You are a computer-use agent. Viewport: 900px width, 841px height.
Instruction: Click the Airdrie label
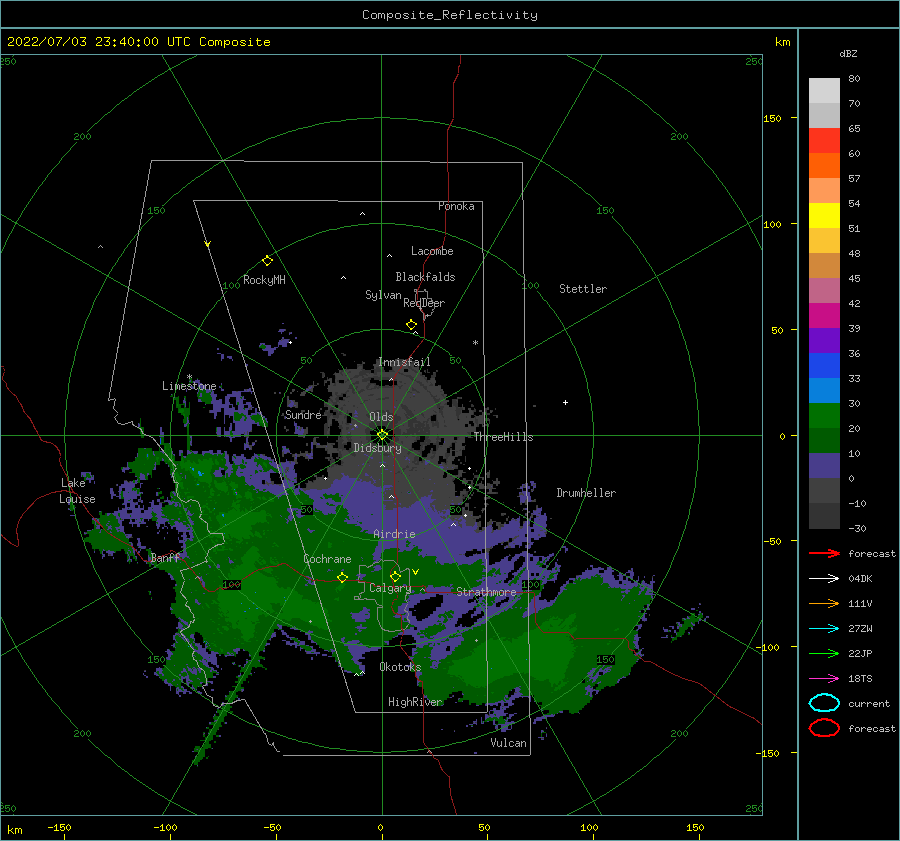394,534
